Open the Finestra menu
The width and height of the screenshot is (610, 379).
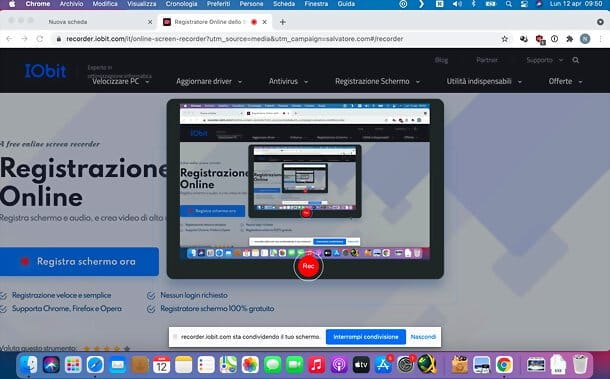pyautogui.click(x=316, y=4)
